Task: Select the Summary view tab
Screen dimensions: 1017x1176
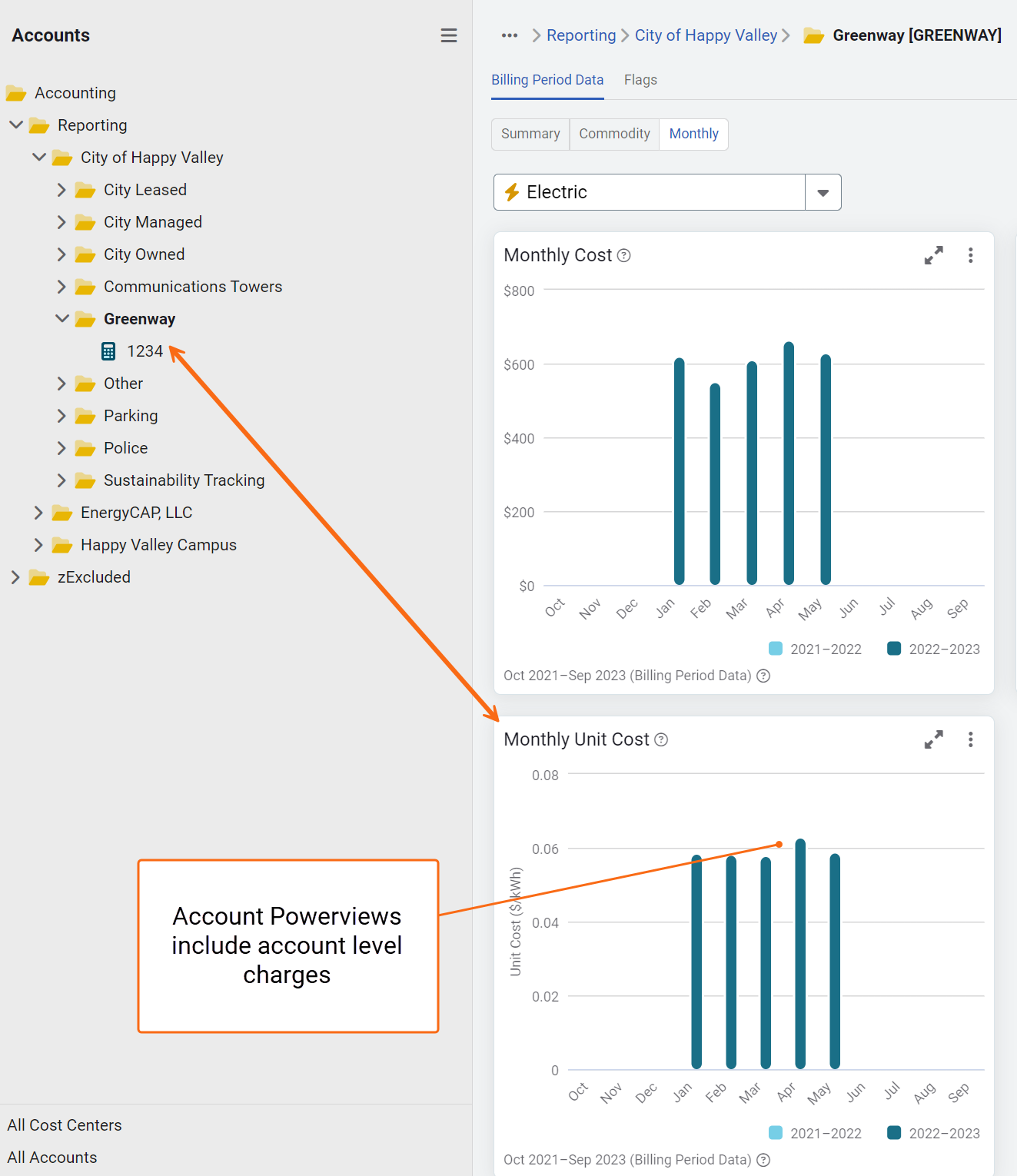Action: (530, 134)
